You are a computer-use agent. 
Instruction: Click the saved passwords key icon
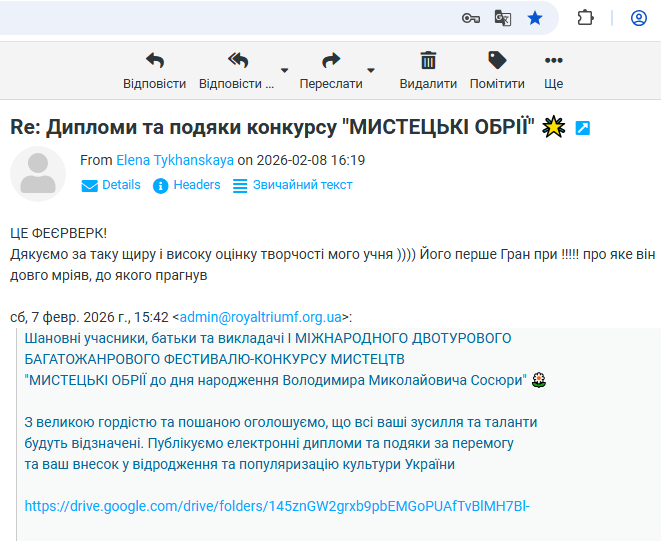click(470, 18)
